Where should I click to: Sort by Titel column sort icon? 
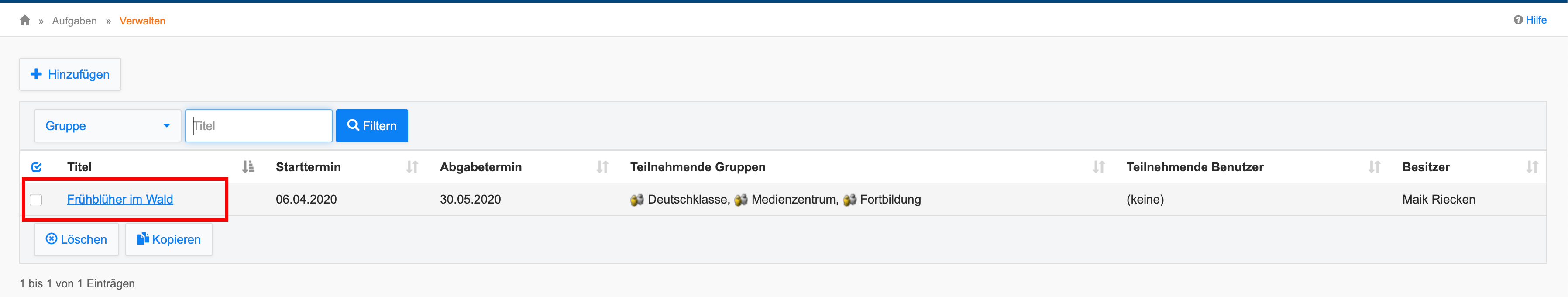pos(248,167)
